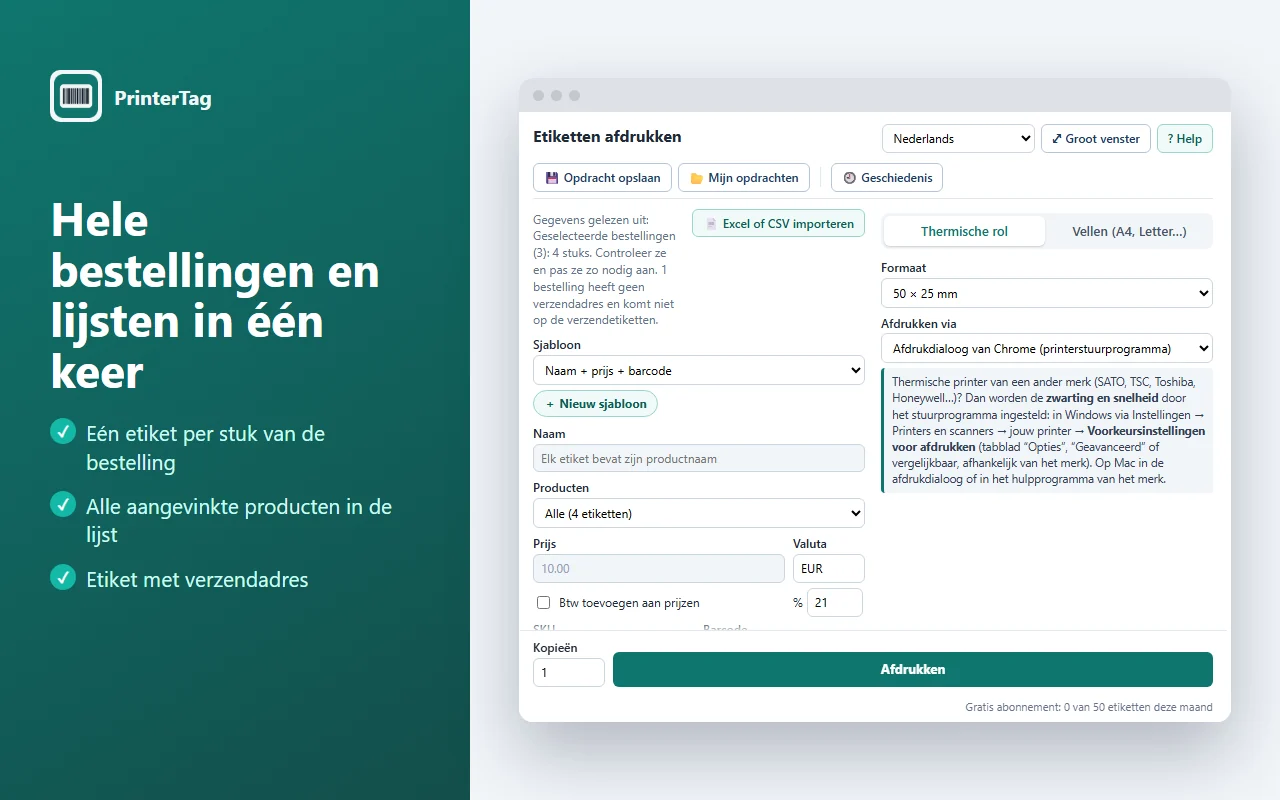The height and width of the screenshot is (800, 1280).
Task: Open the Geschiedenis history button
Action: click(x=887, y=178)
